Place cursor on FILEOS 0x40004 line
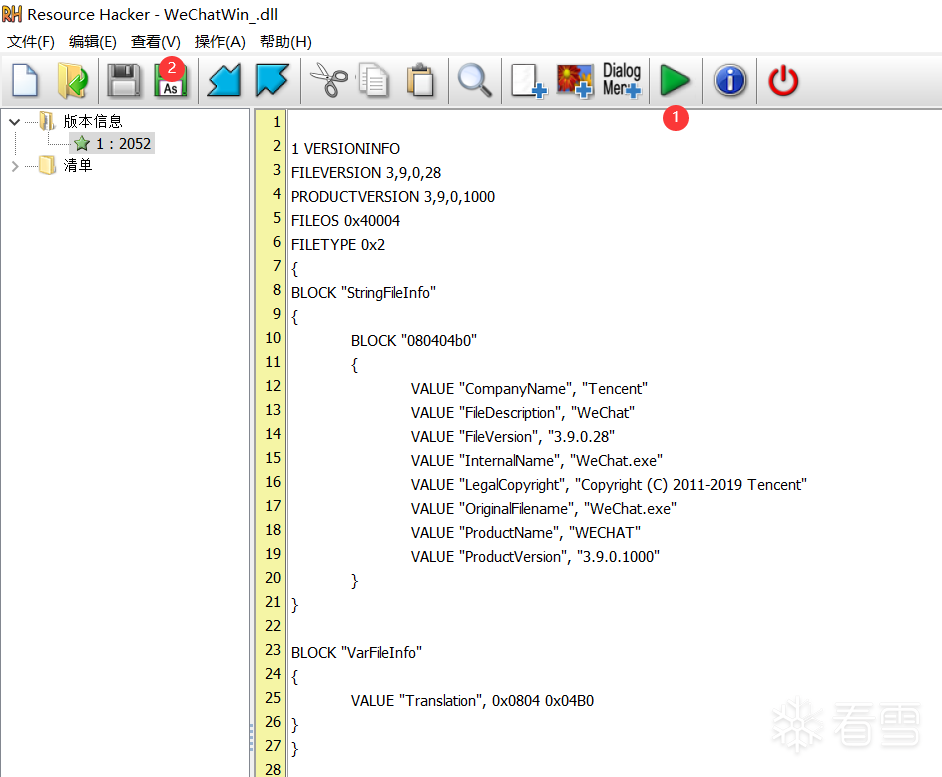 click(345, 221)
